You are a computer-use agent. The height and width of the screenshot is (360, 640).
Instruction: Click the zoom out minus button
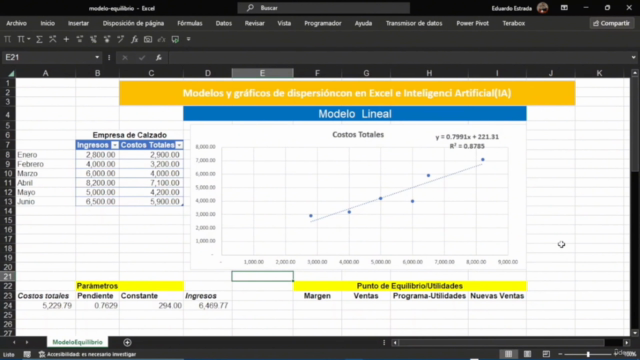coord(560,354)
